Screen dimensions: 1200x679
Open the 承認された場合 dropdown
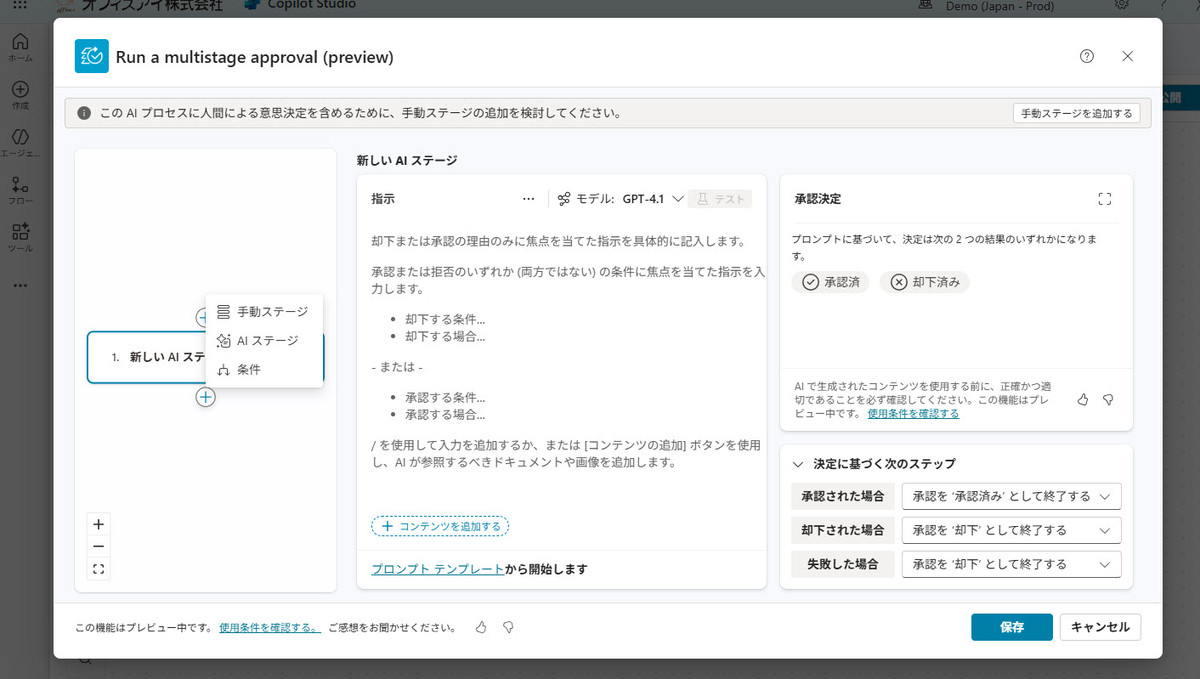(1010, 496)
